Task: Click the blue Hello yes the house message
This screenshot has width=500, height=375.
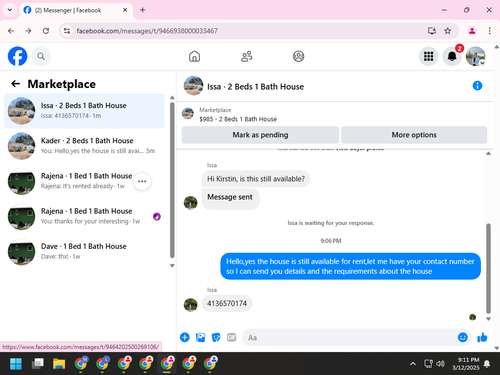Action: click(x=350, y=266)
